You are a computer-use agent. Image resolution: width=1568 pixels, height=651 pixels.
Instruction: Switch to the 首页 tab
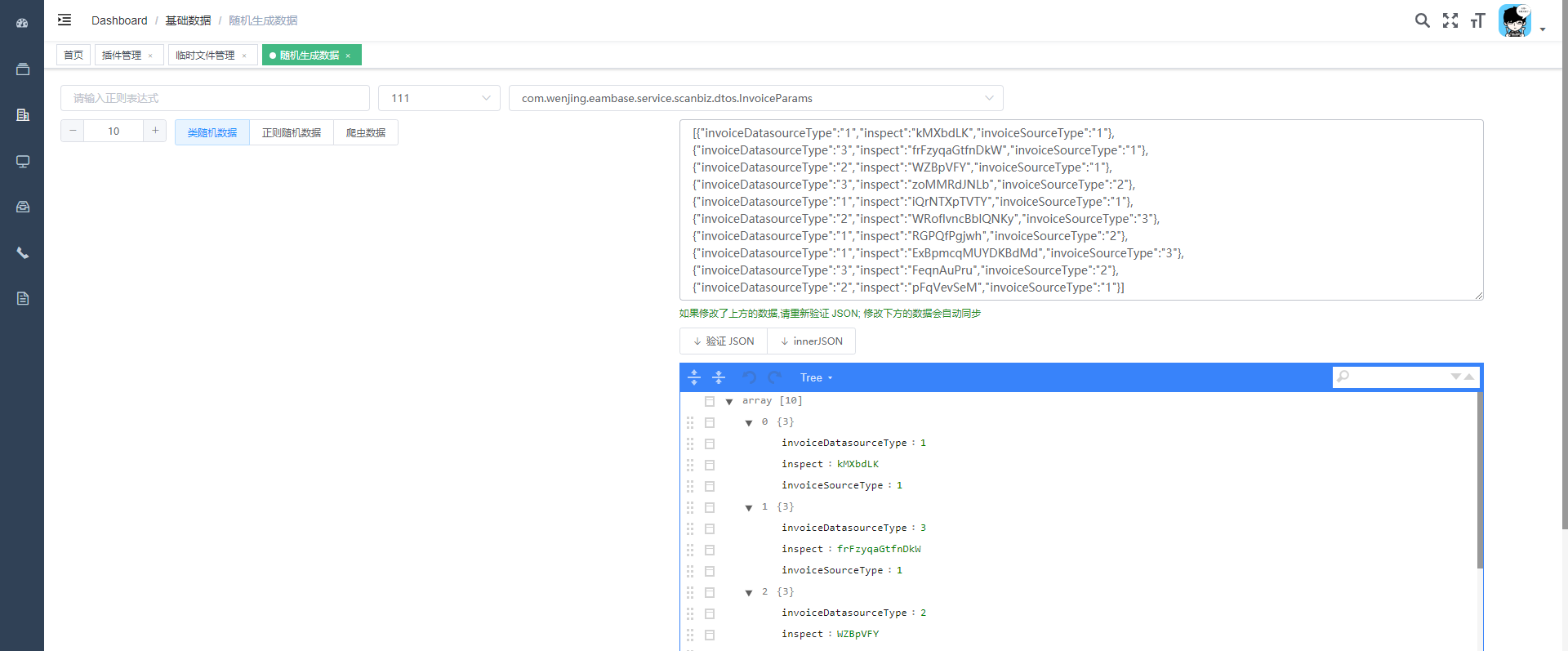point(73,55)
